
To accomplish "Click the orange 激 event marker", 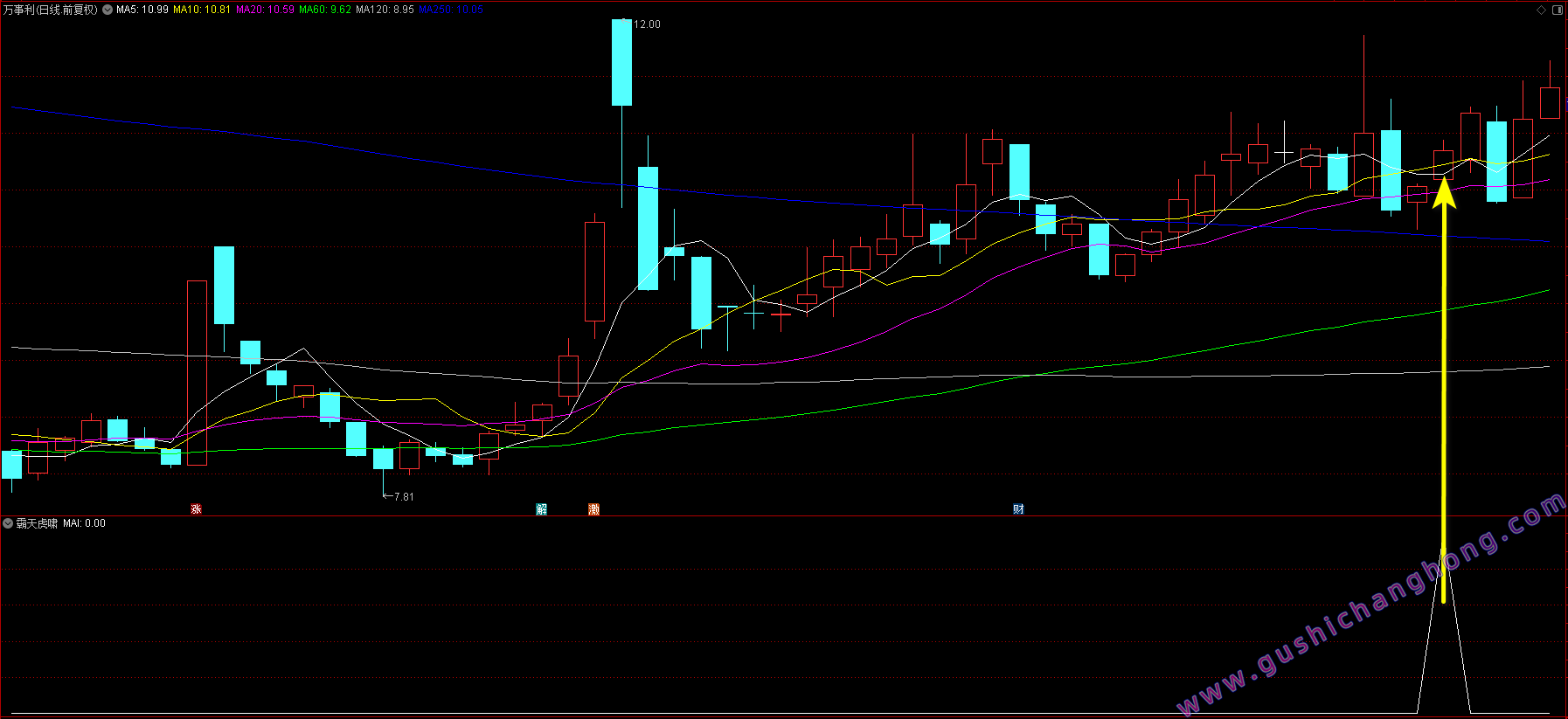I will coord(594,509).
